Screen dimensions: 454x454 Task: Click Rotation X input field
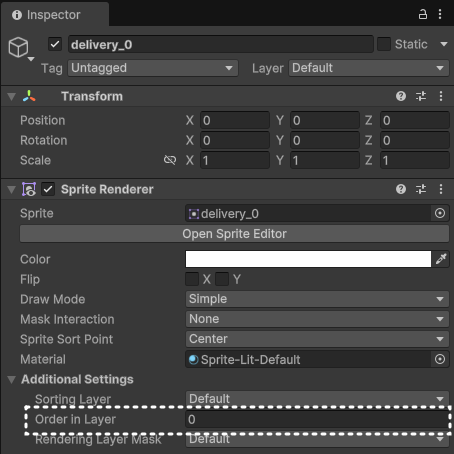point(235,140)
